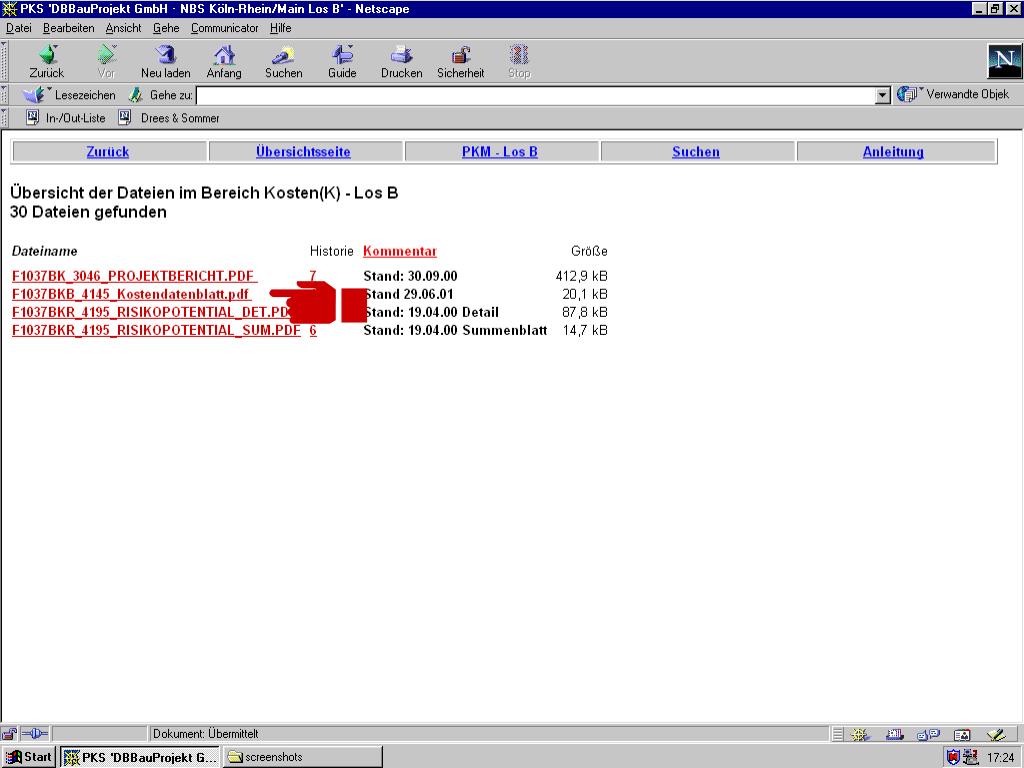Click the Stand: 30.09.00 comment
The width and height of the screenshot is (1024, 768).
click(410, 276)
